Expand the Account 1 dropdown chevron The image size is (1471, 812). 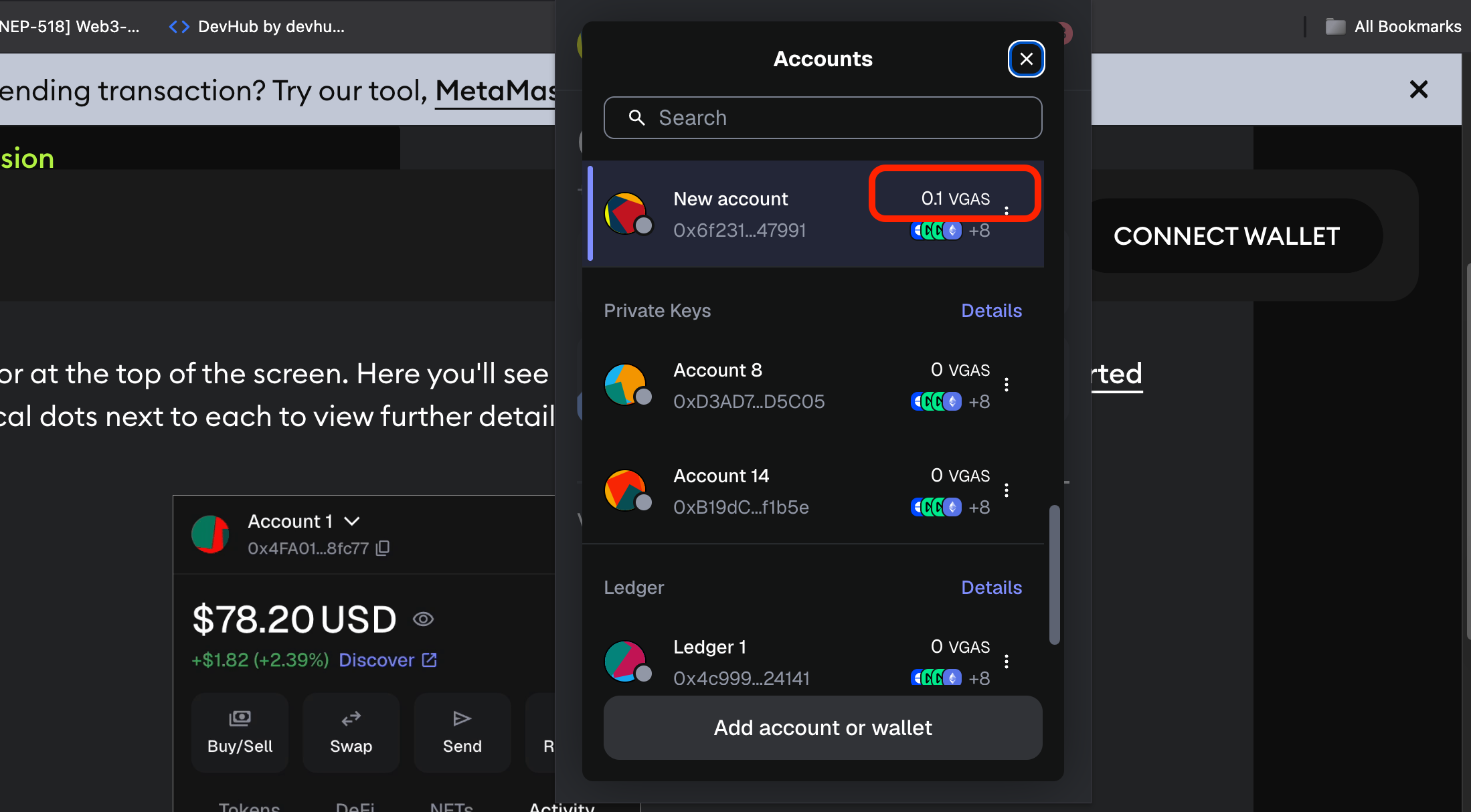(353, 520)
